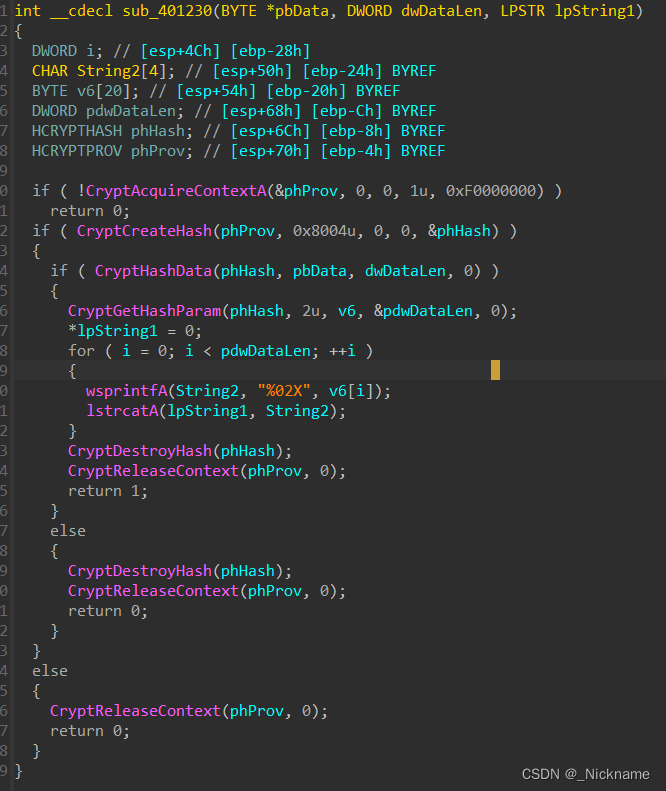Click the dwDataLen argument in CryptHashData
This screenshot has width=666, height=791.
click(x=405, y=271)
